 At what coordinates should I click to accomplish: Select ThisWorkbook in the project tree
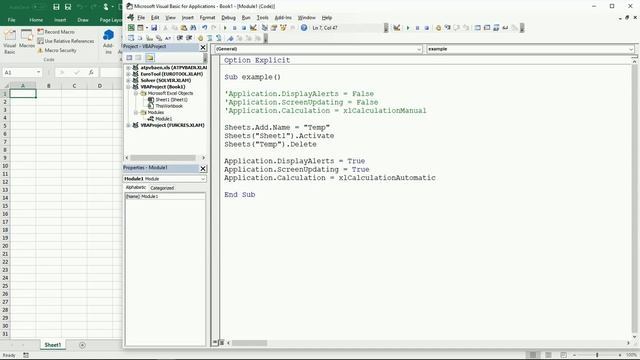tap(169, 106)
